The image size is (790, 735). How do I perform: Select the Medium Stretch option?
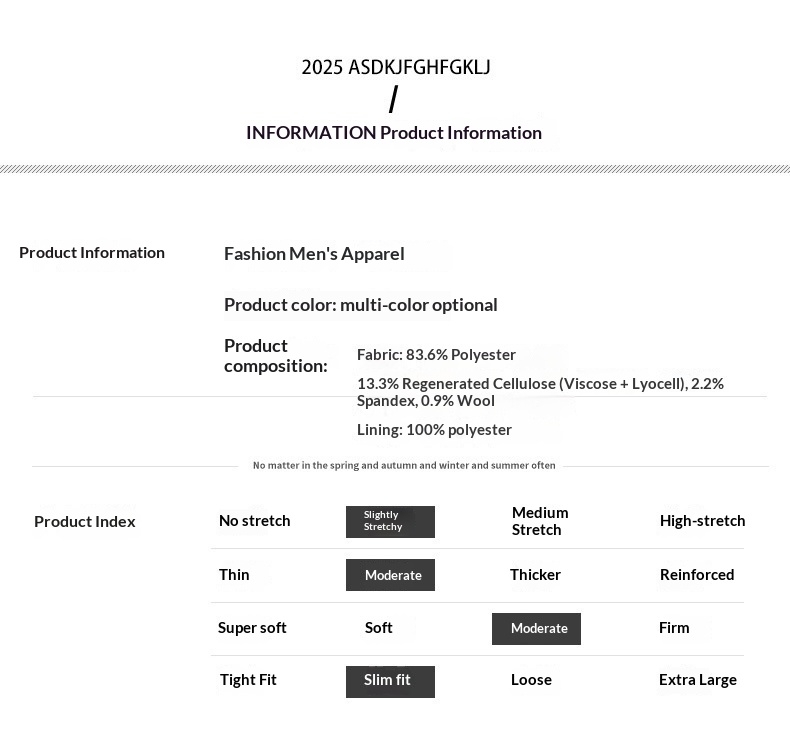[540, 521]
